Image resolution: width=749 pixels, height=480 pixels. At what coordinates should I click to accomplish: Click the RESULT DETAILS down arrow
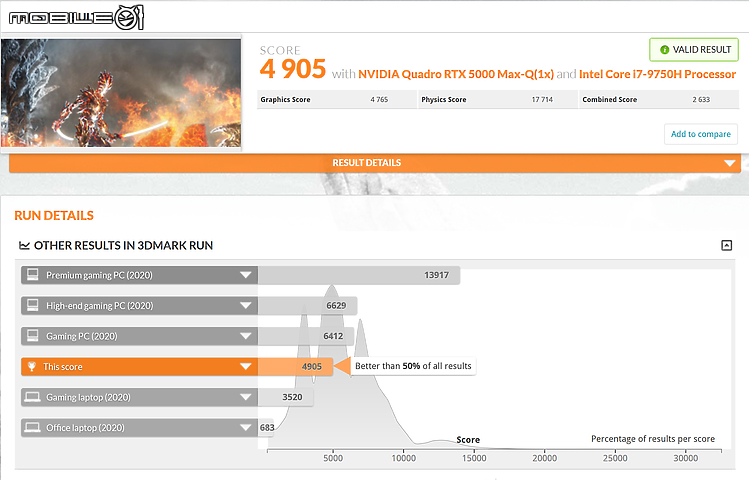[729, 163]
